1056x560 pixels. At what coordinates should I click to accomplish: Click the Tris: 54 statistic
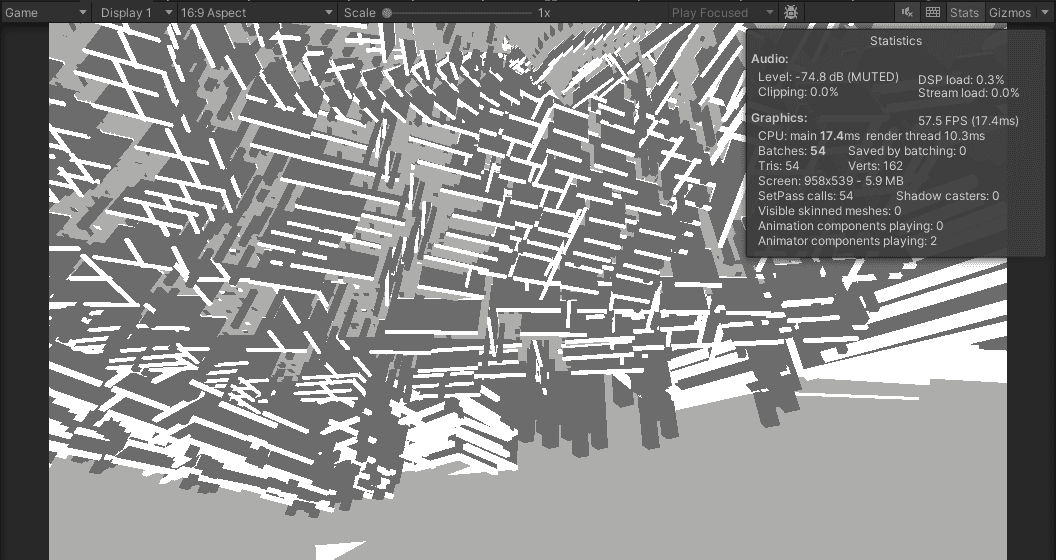point(779,166)
